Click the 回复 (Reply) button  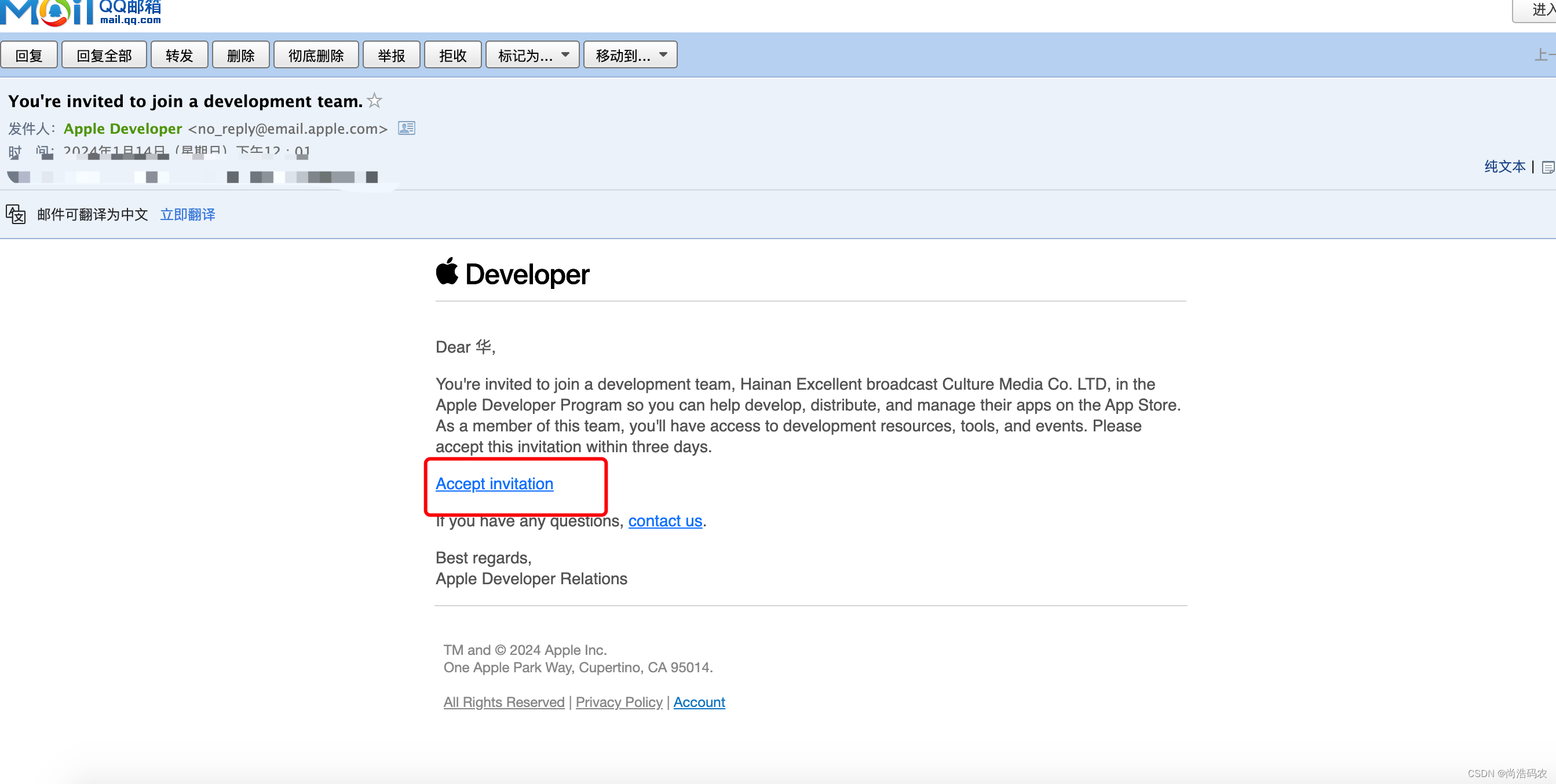(x=29, y=54)
